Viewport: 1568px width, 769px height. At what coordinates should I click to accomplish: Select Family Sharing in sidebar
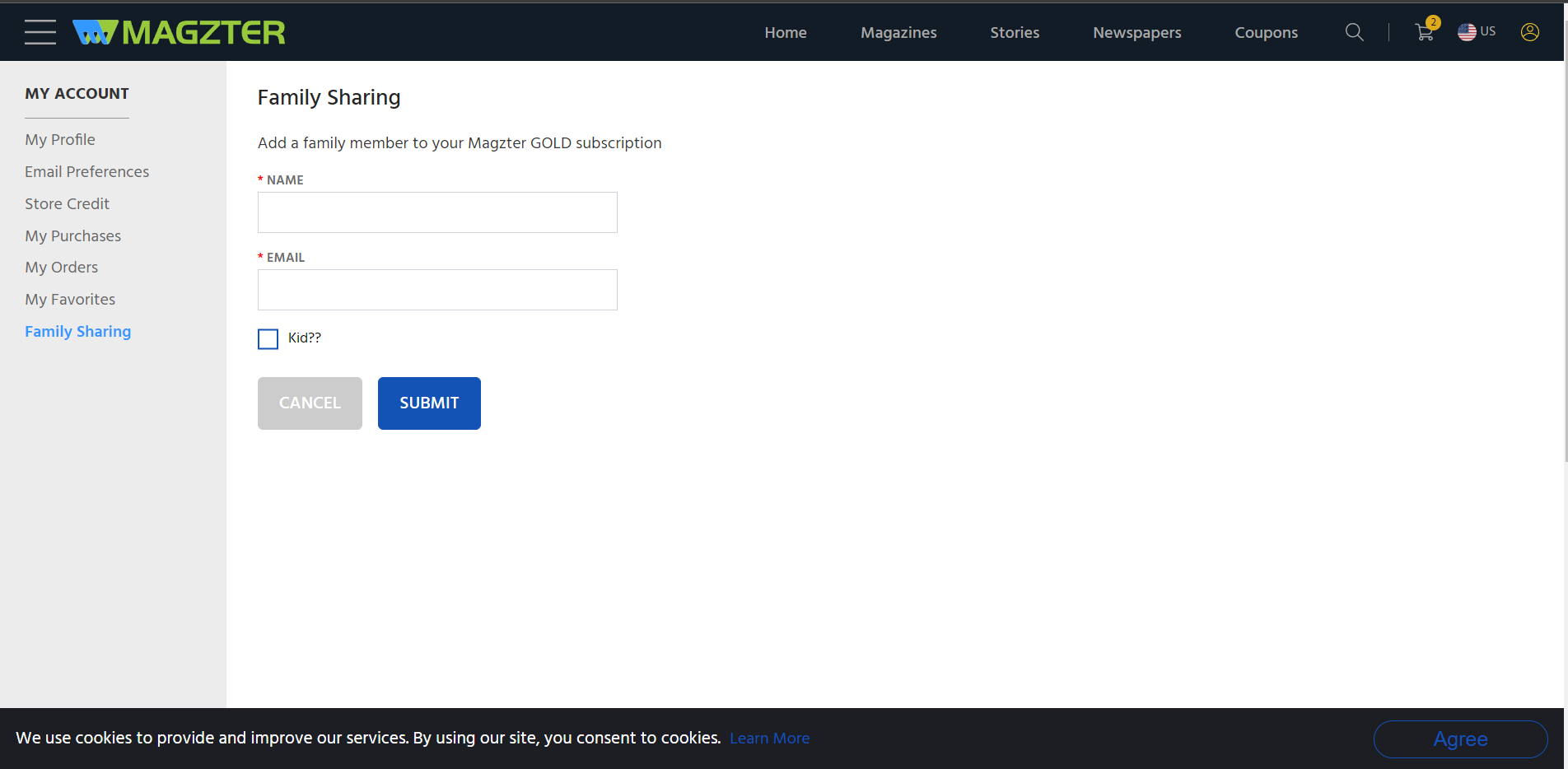coord(77,332)
